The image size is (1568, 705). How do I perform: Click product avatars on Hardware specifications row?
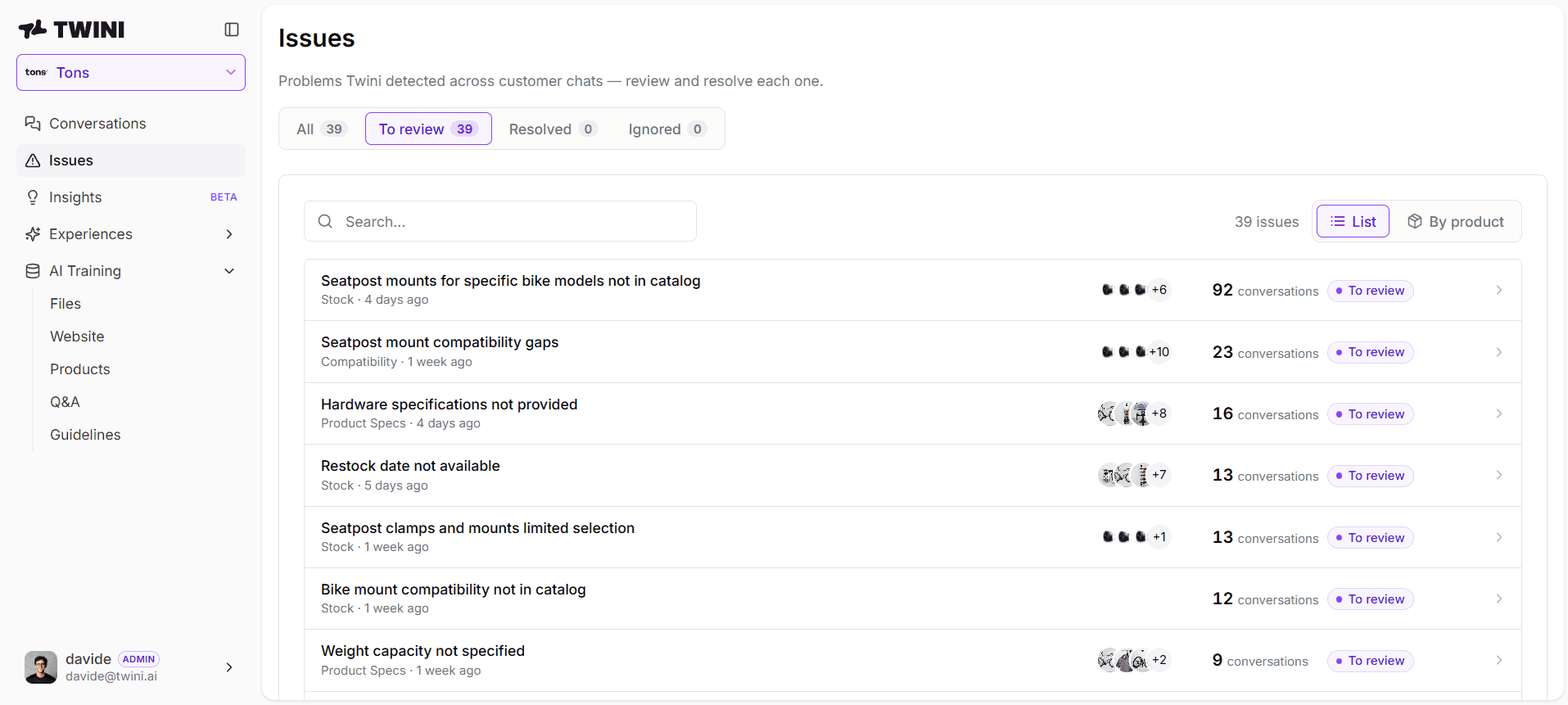tap(1134, 414)
